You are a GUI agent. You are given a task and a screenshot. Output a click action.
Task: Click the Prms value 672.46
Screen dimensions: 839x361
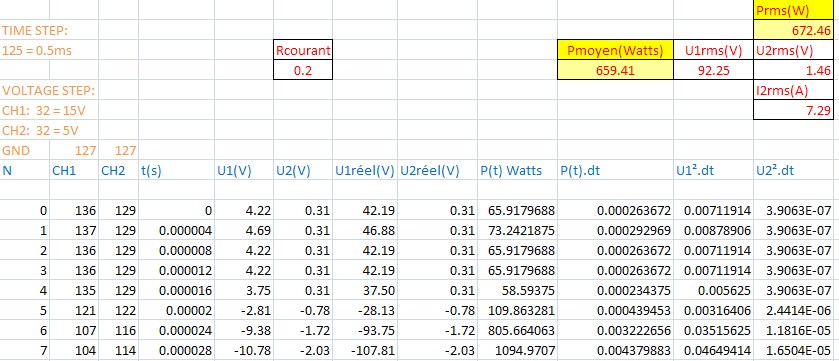pyautogui.click(x=796, y=30)
